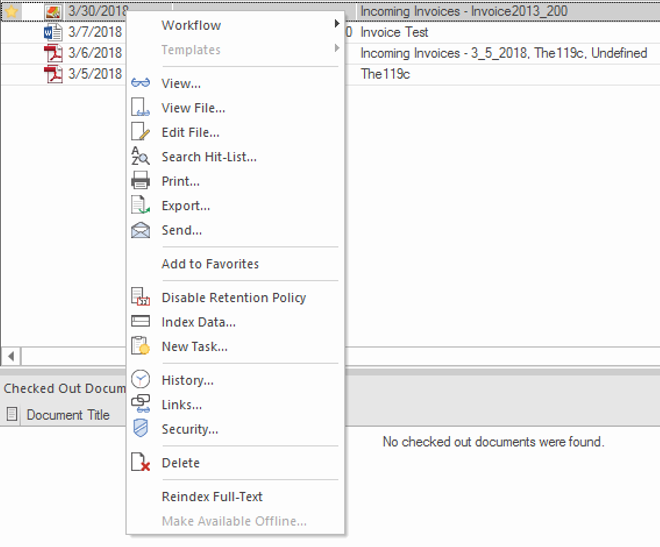The height and width of the screenshot is (547, 660).
Task: Choose Disable Retention Policy
Action: point(235,297)
